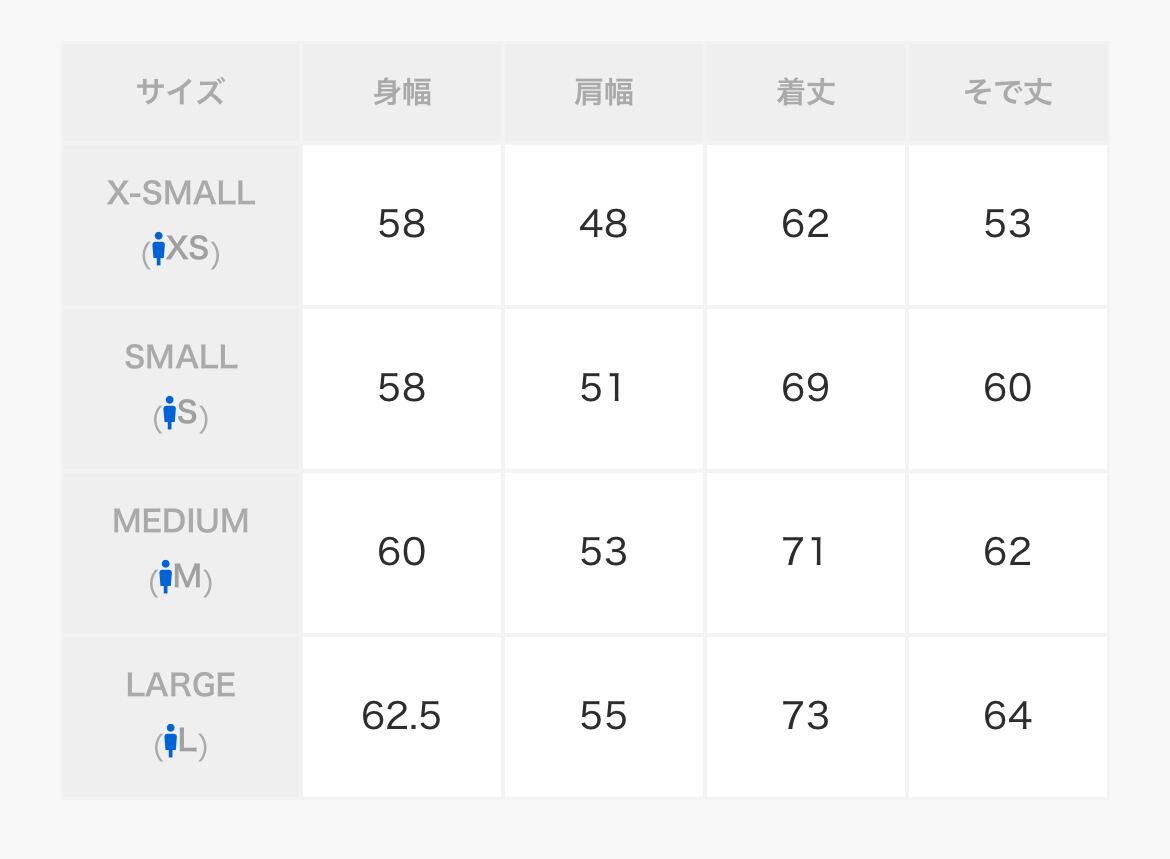Click the LARGE size row label
1170x859 pixels.
(181, 685)
